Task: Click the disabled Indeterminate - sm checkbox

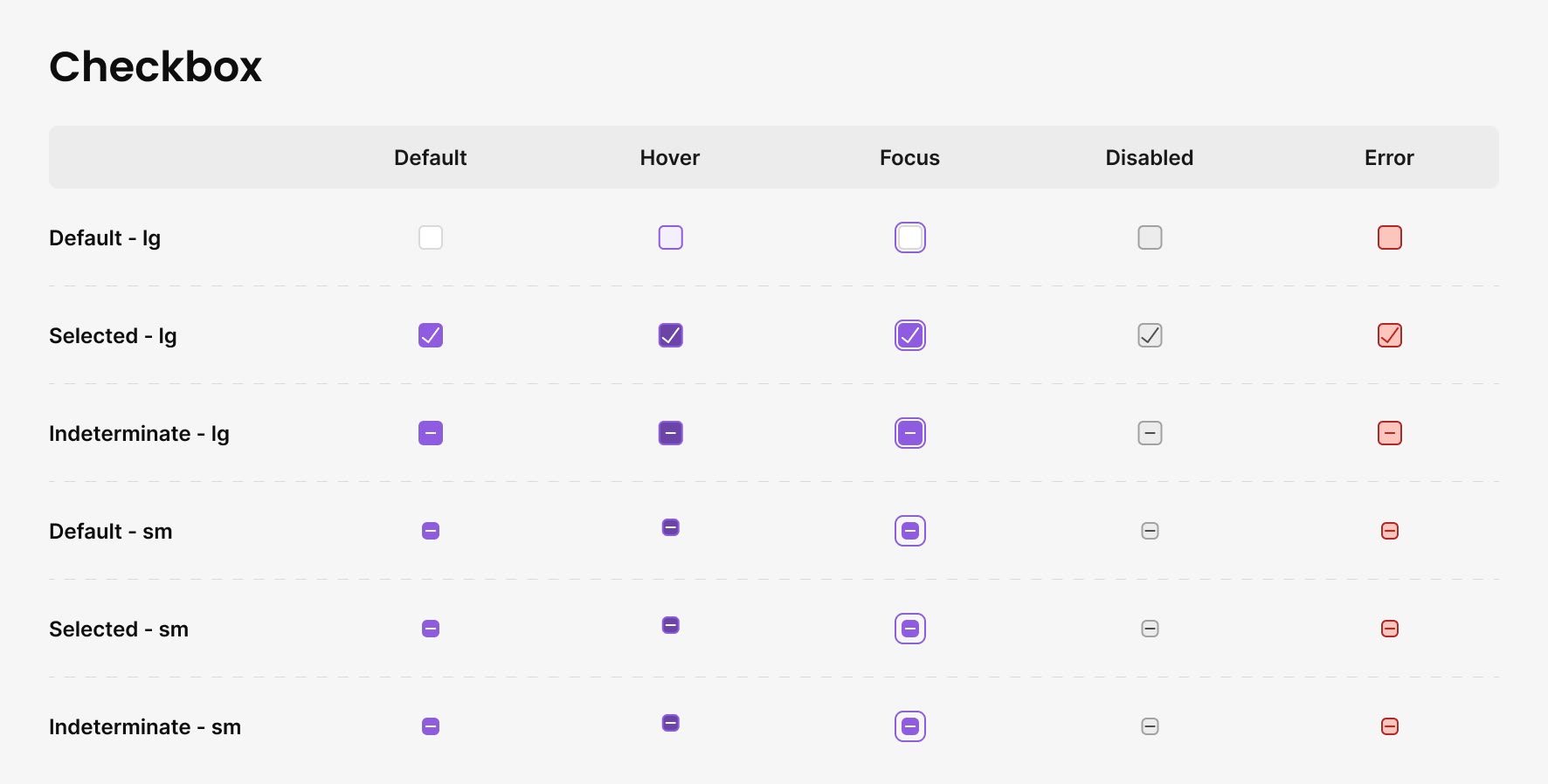Action: click(x=1150, y=726)
